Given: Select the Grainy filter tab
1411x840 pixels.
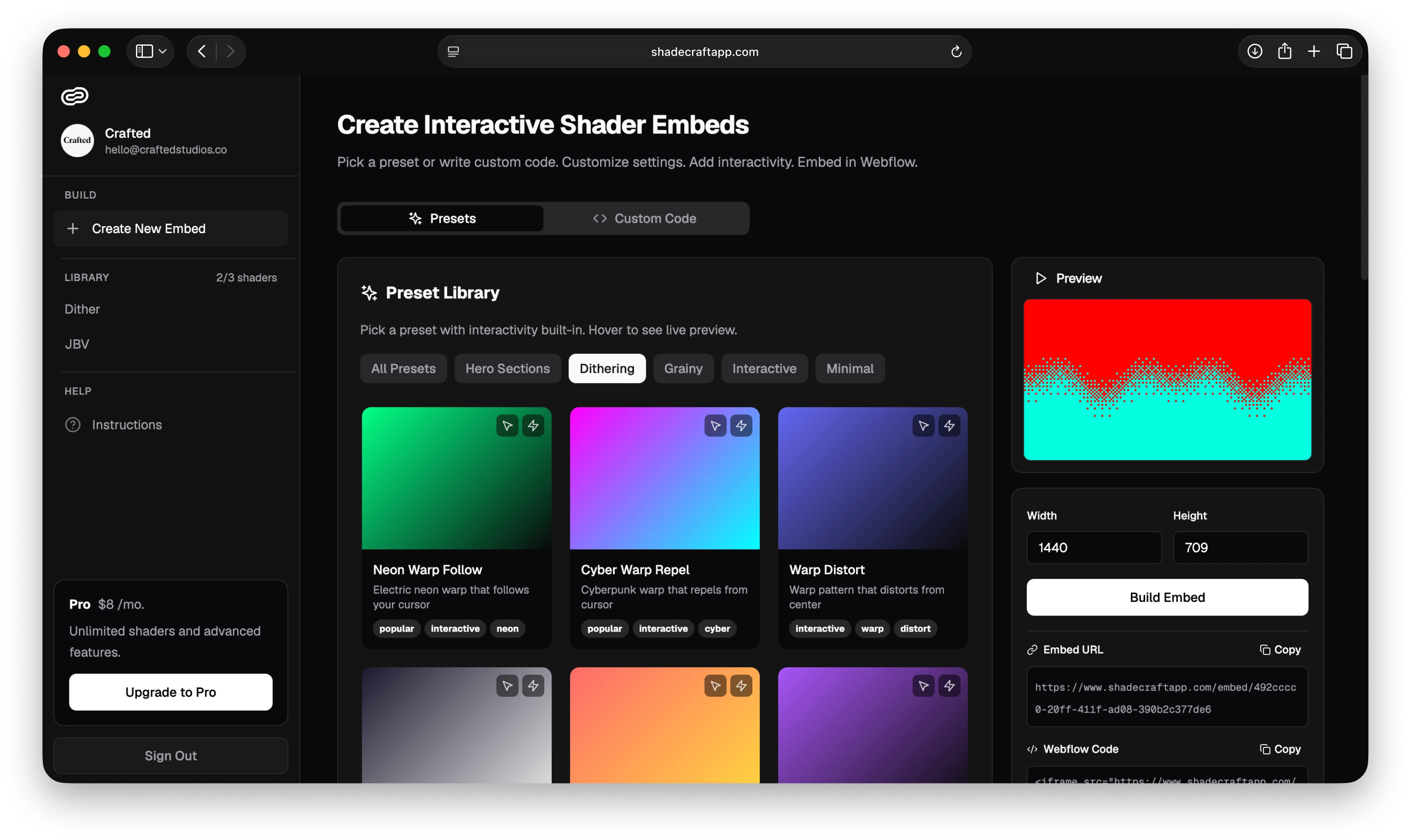Looking at the screenshot, I should (x=683, y=369).
